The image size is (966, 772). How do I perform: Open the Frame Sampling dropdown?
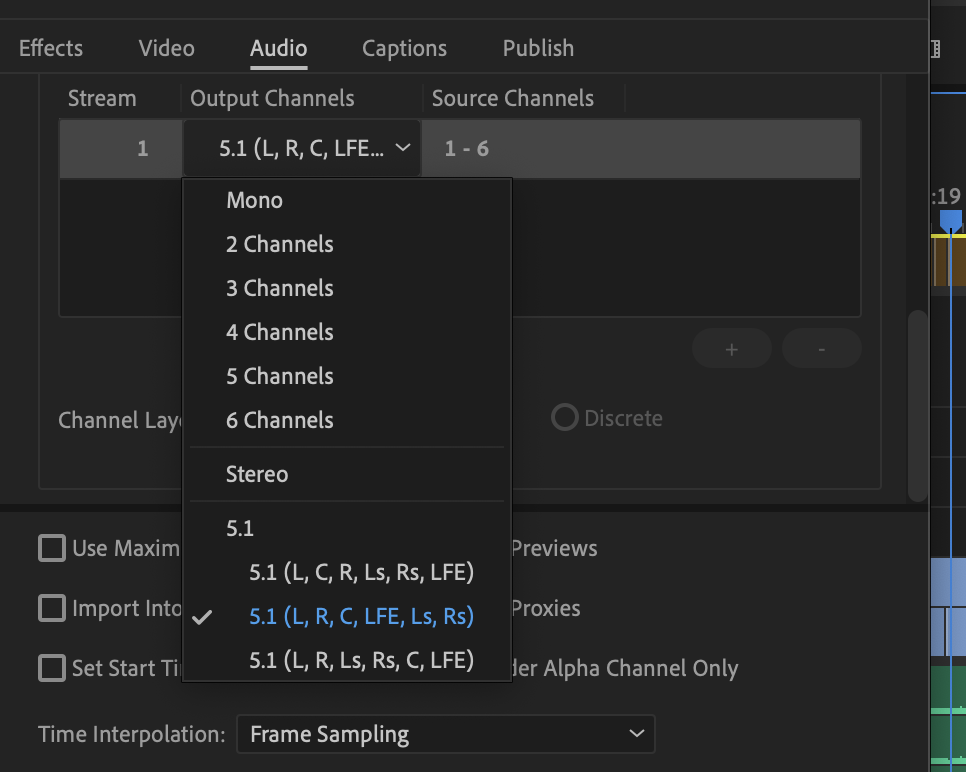445,733
